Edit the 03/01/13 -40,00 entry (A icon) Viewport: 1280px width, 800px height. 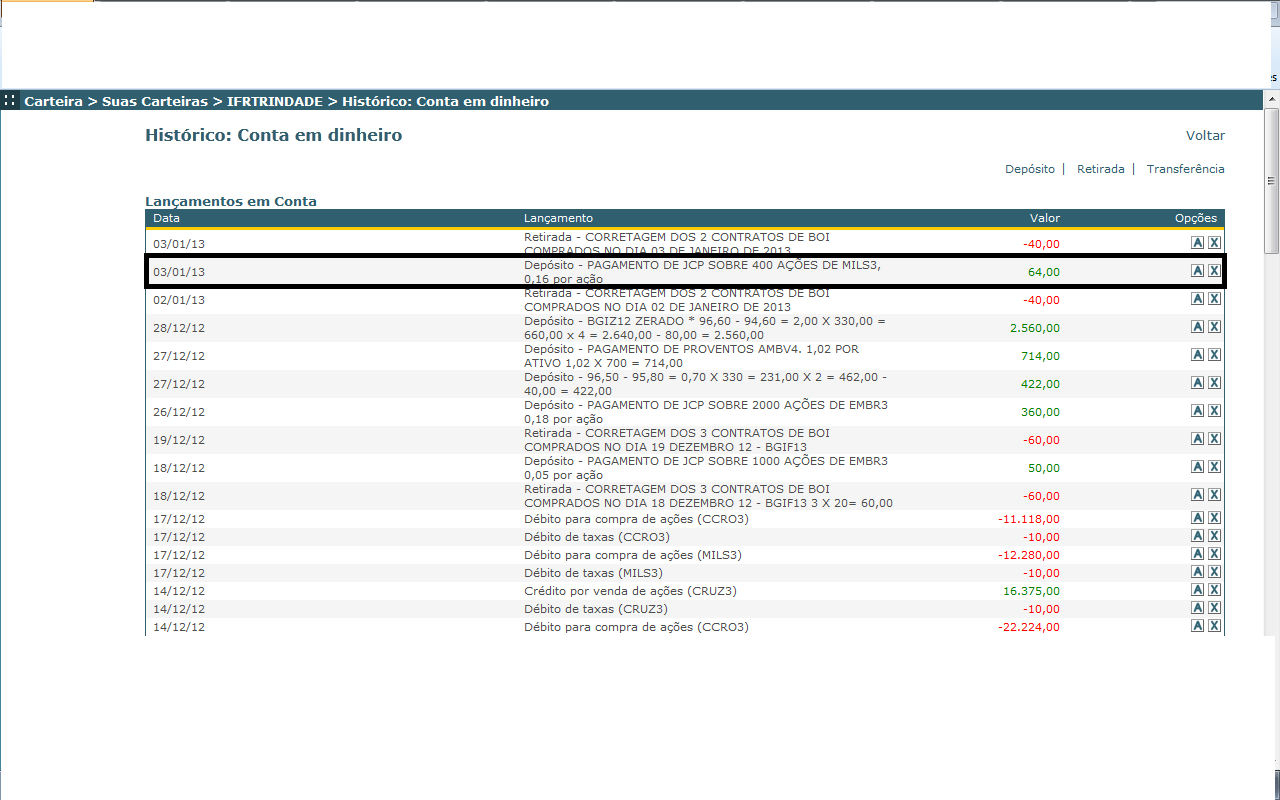pyautogui.click(x=1197, y=243)
